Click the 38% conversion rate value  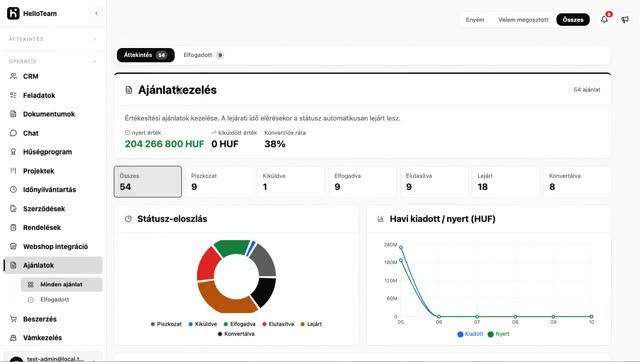(275, 144)
